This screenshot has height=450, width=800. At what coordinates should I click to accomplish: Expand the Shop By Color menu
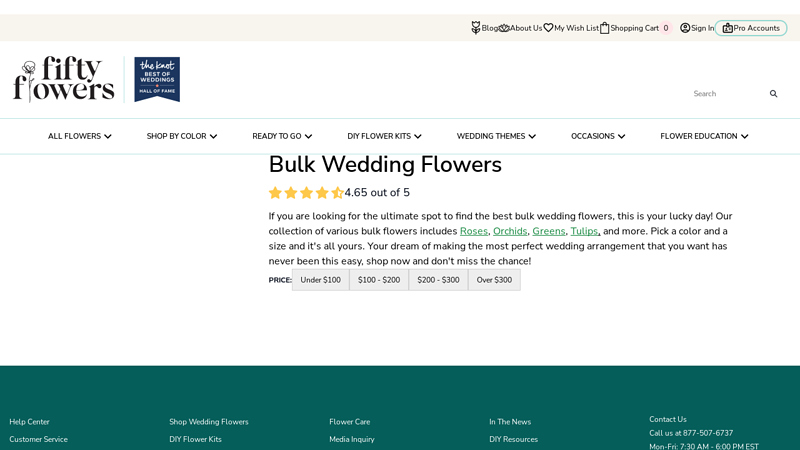point(182,136)
